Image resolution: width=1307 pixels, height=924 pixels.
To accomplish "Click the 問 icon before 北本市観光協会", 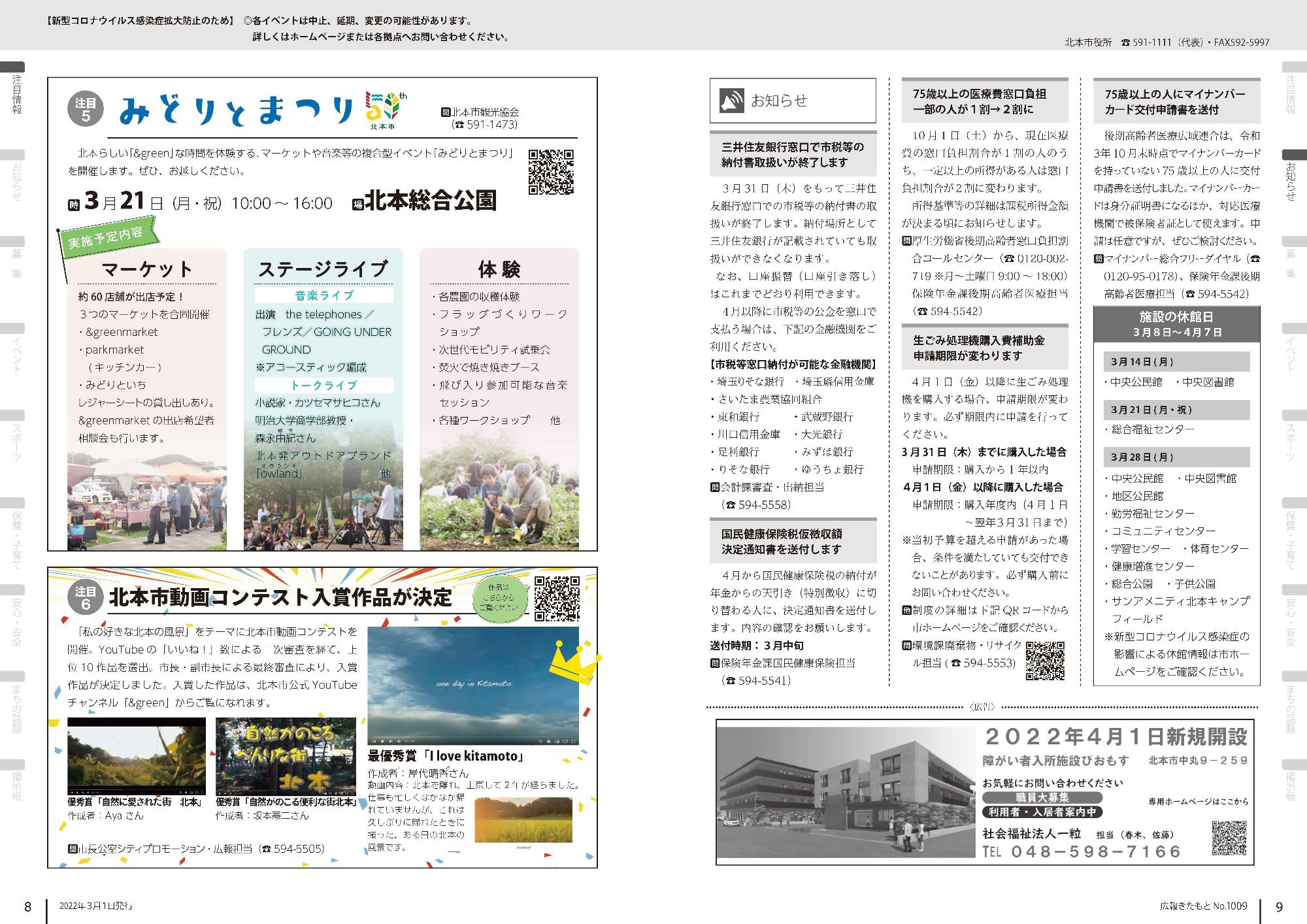I will 446,112.
